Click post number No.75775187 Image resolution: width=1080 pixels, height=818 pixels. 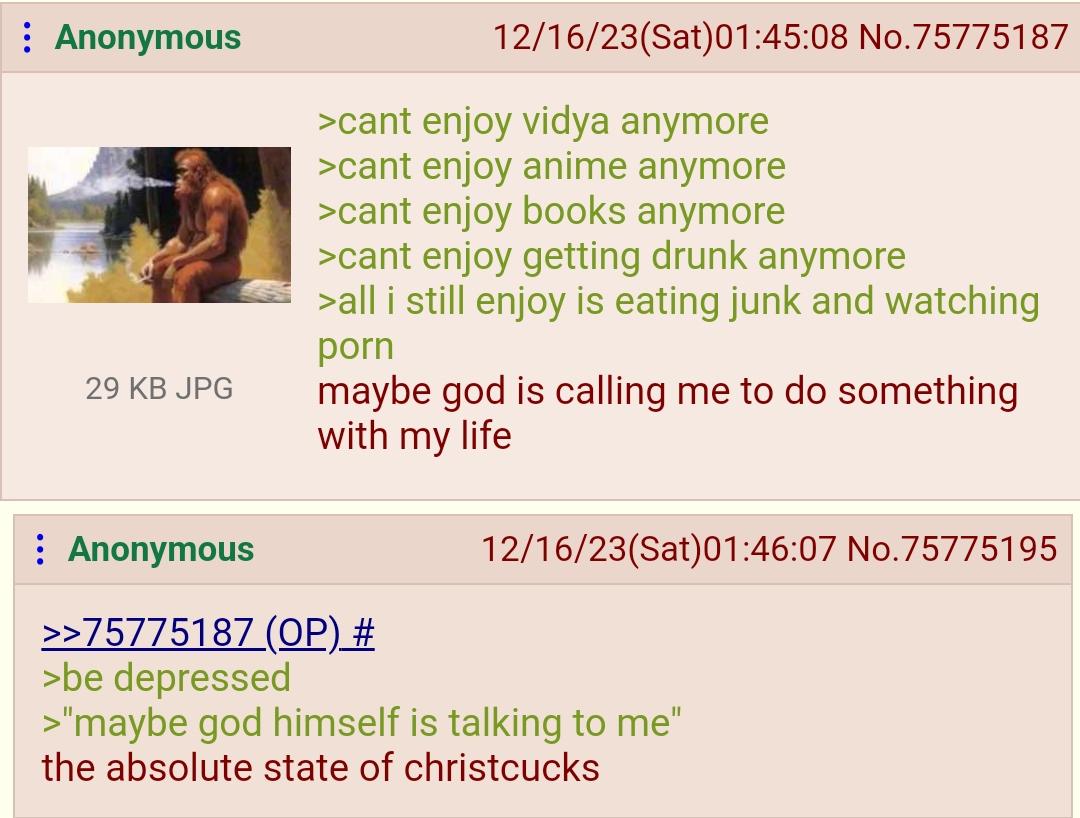pos(964,37)
